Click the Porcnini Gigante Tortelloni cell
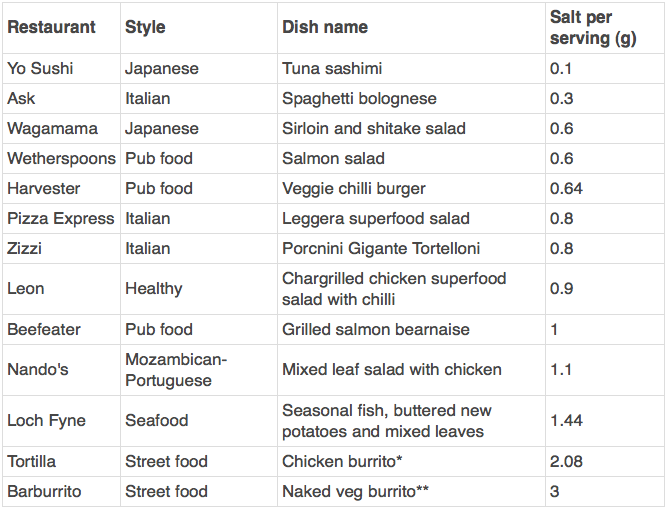The width and height of the screenshot is (668, 510). (411, 248)
